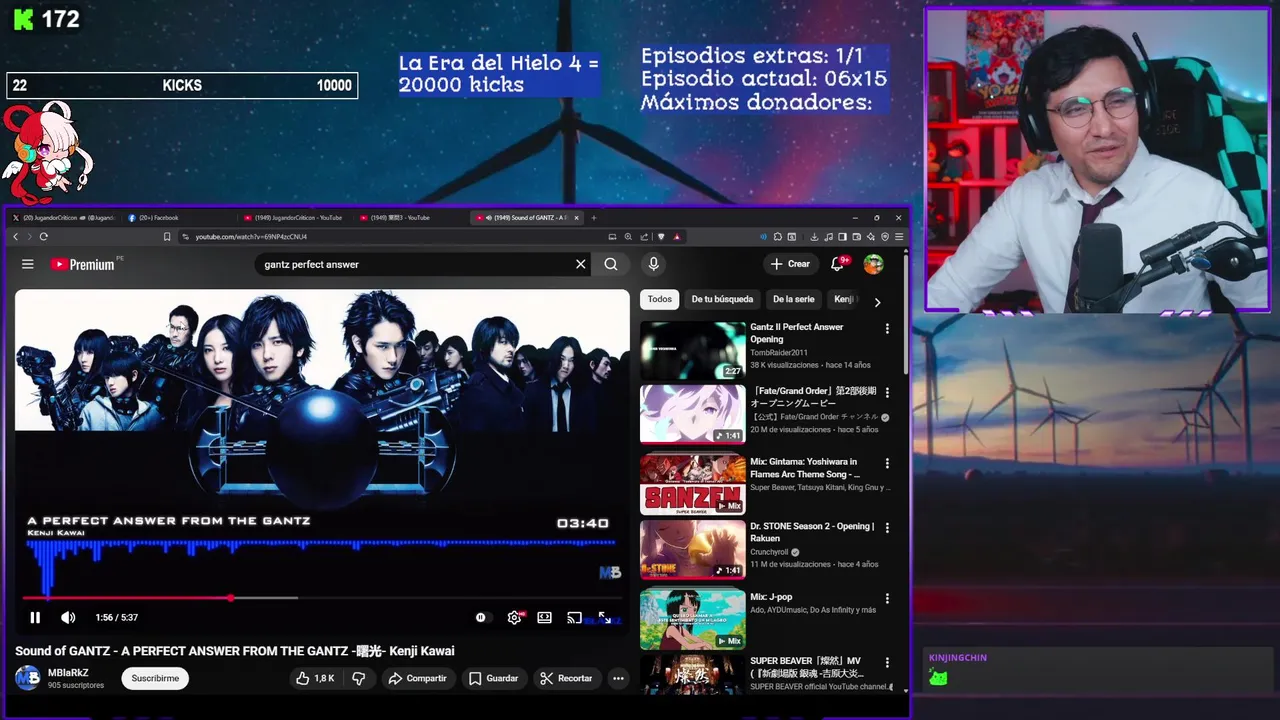Screen dimensions: 1280x720
Task: Open a new browser tab with plus
Action: click(x=594, y=217)
